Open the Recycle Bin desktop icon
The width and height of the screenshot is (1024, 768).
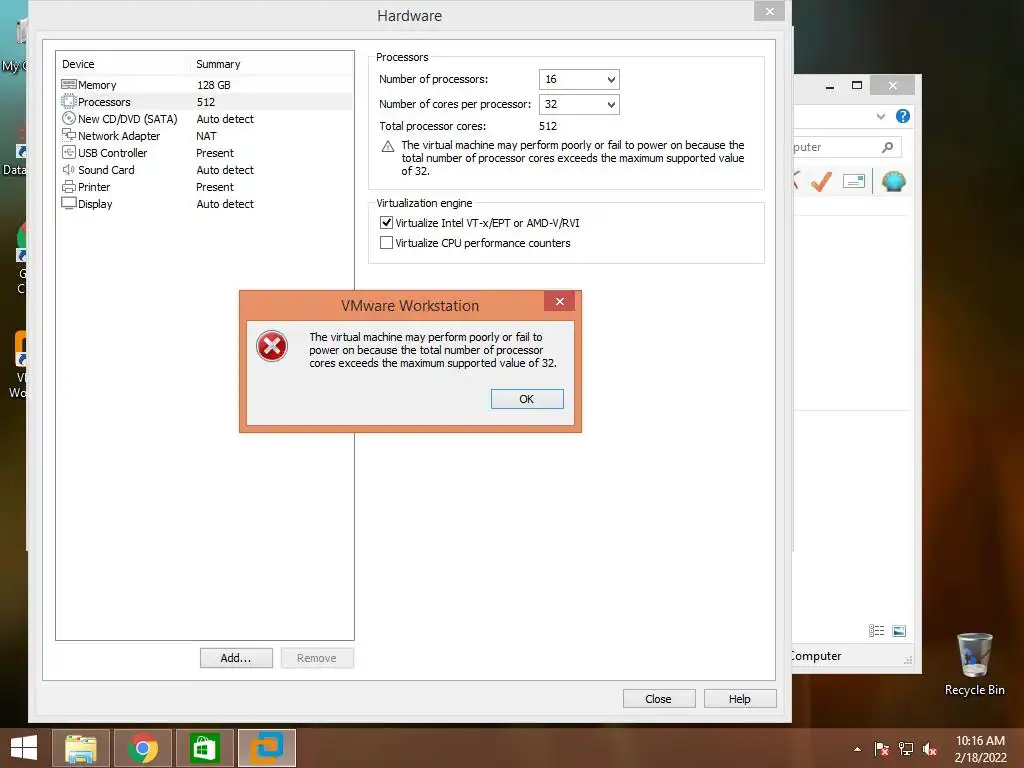[x=974, y=664]
